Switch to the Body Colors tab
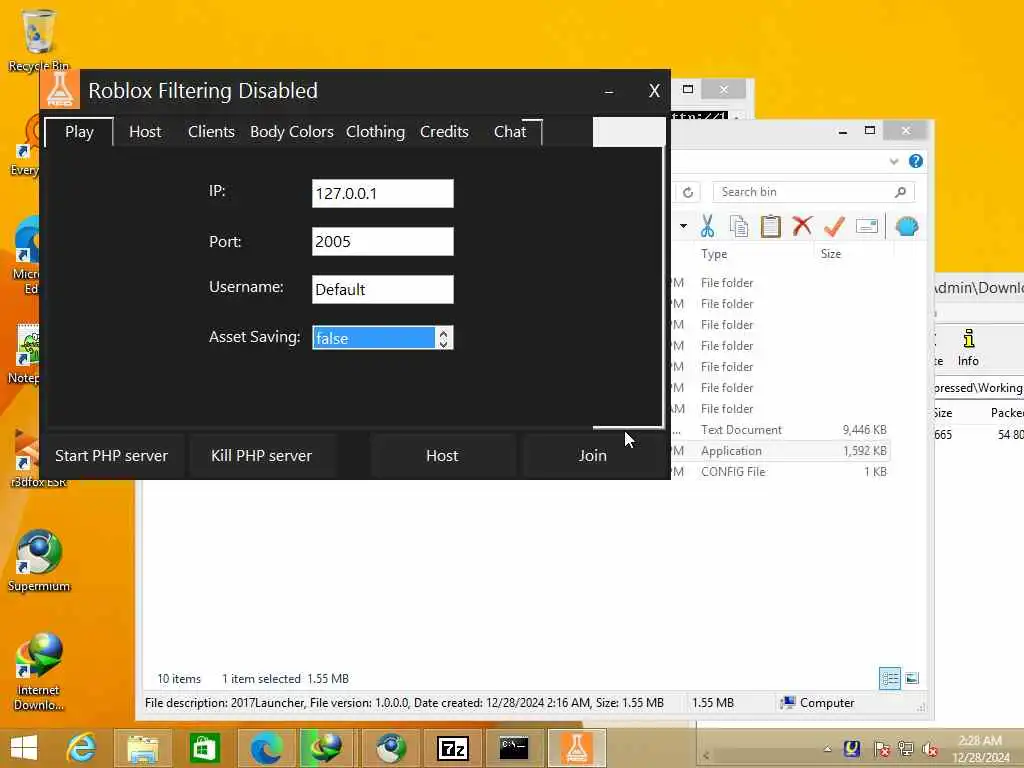Viewport: 1024px width, 768px height. pos(291,132)
